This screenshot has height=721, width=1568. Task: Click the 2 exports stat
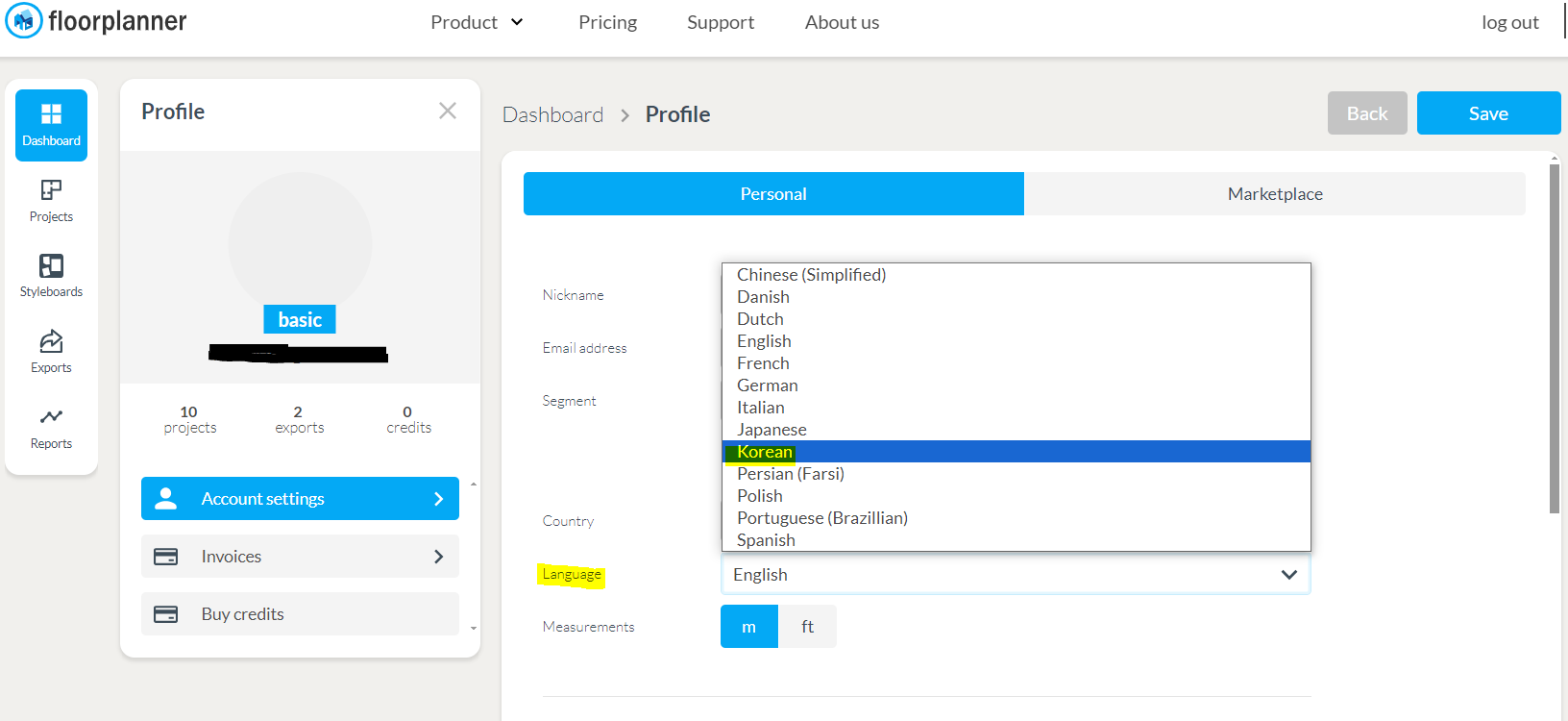coord(300,419)
